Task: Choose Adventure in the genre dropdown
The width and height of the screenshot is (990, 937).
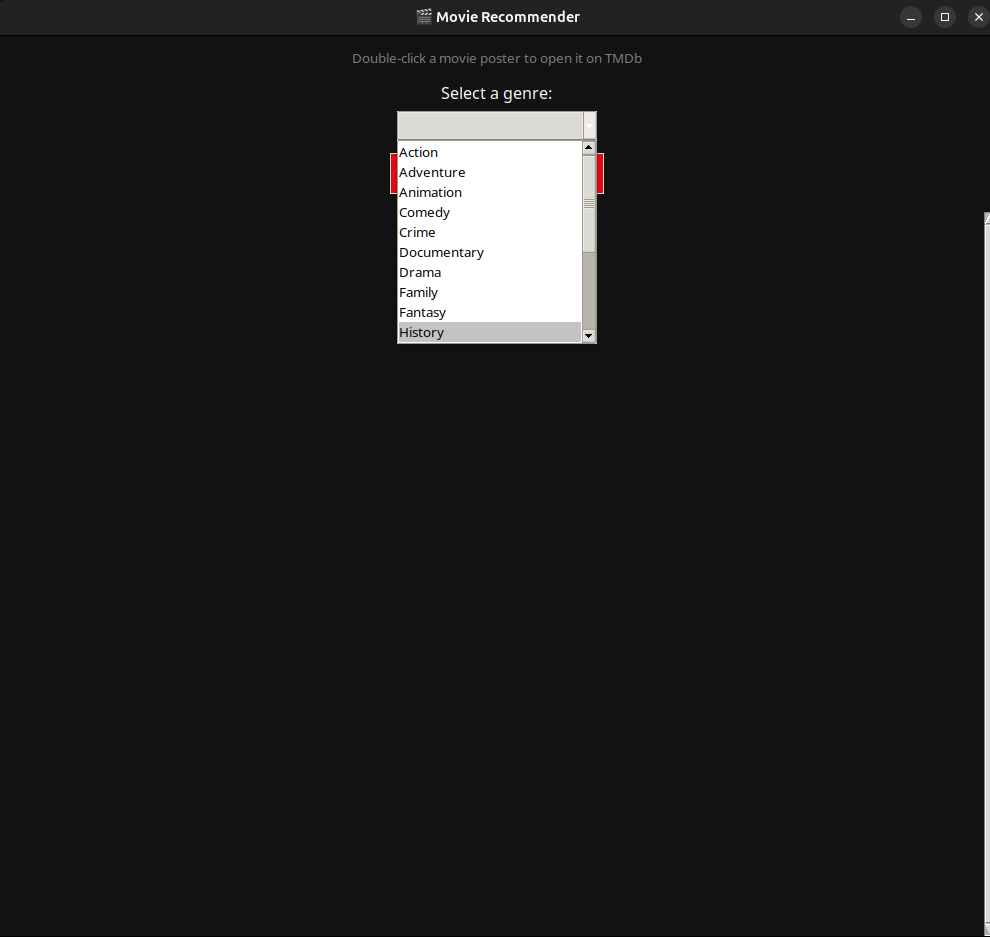Action: click(489, 172)
